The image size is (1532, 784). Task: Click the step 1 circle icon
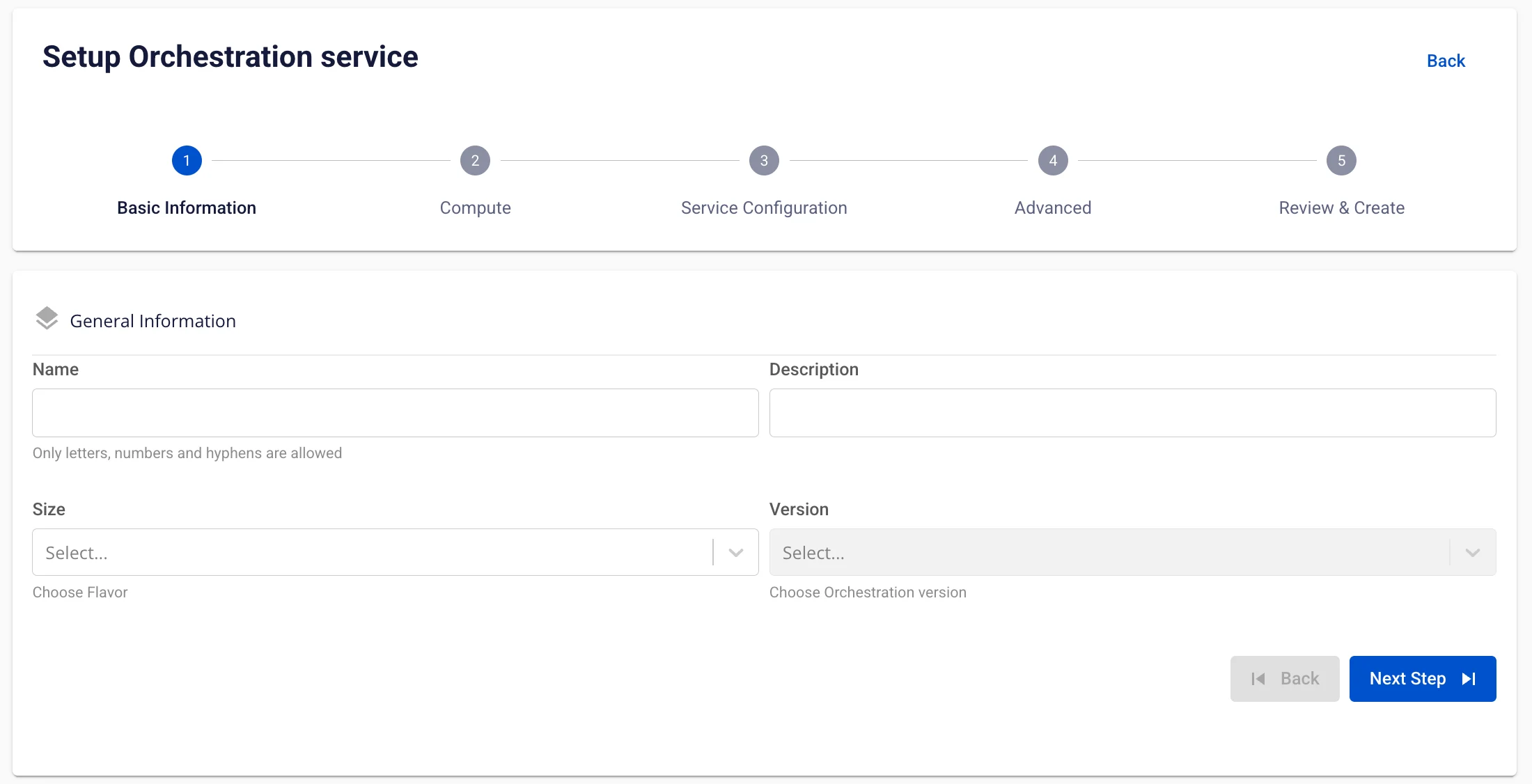pyautogui.click(x=187, y=161)
